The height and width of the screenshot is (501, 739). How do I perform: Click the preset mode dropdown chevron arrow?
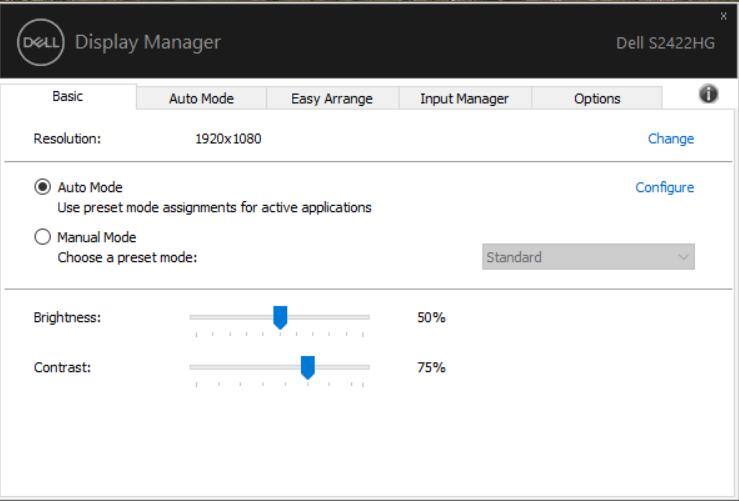click(x=683, y=257)
